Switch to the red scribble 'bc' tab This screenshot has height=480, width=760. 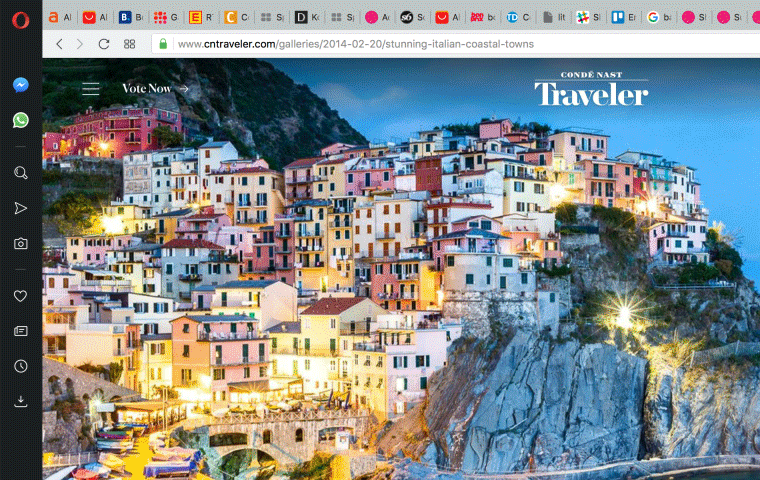[483, 17]
